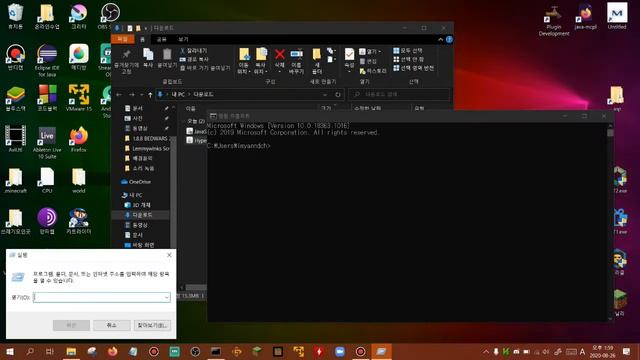Click Invert selection in Explorer ribbon
The image size is (640, 360).
pos(413,68)
